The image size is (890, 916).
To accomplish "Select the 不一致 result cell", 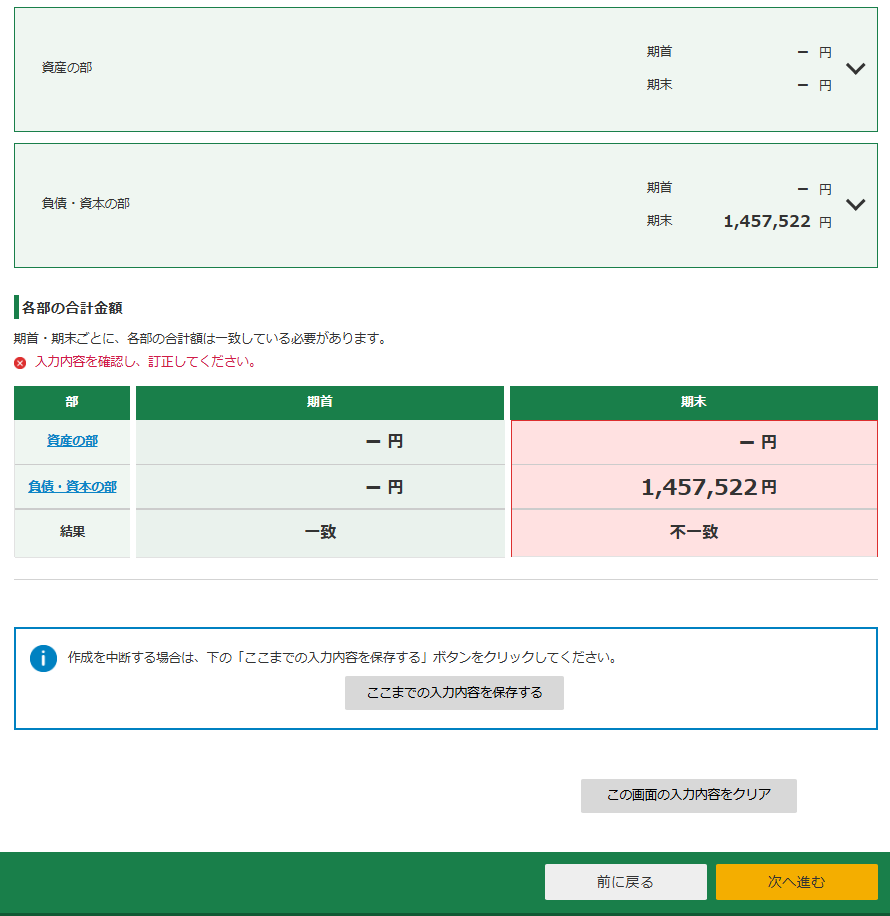I will [x=693, y=532].
